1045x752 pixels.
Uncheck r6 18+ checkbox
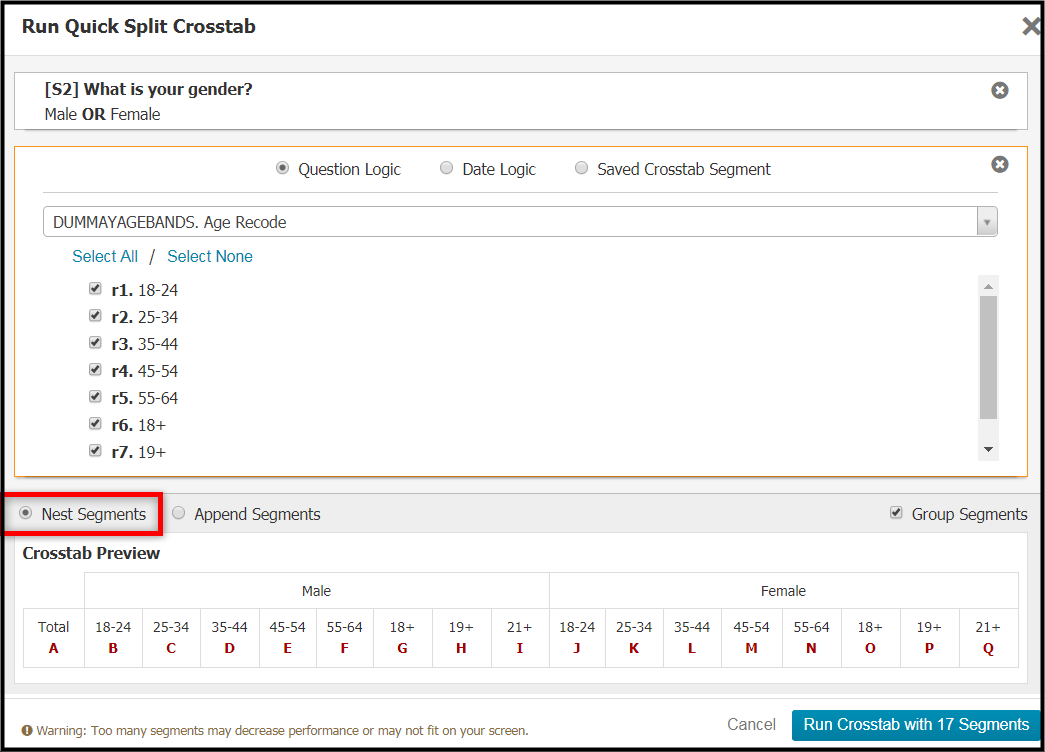pos(95,423)
